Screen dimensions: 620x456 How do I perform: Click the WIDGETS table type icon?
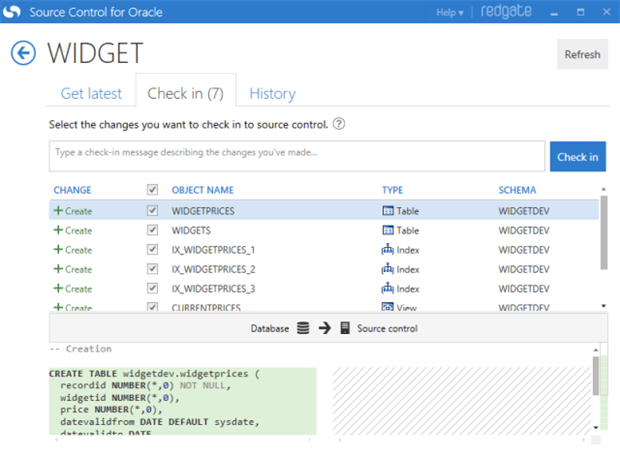click(x=388, y=230)
